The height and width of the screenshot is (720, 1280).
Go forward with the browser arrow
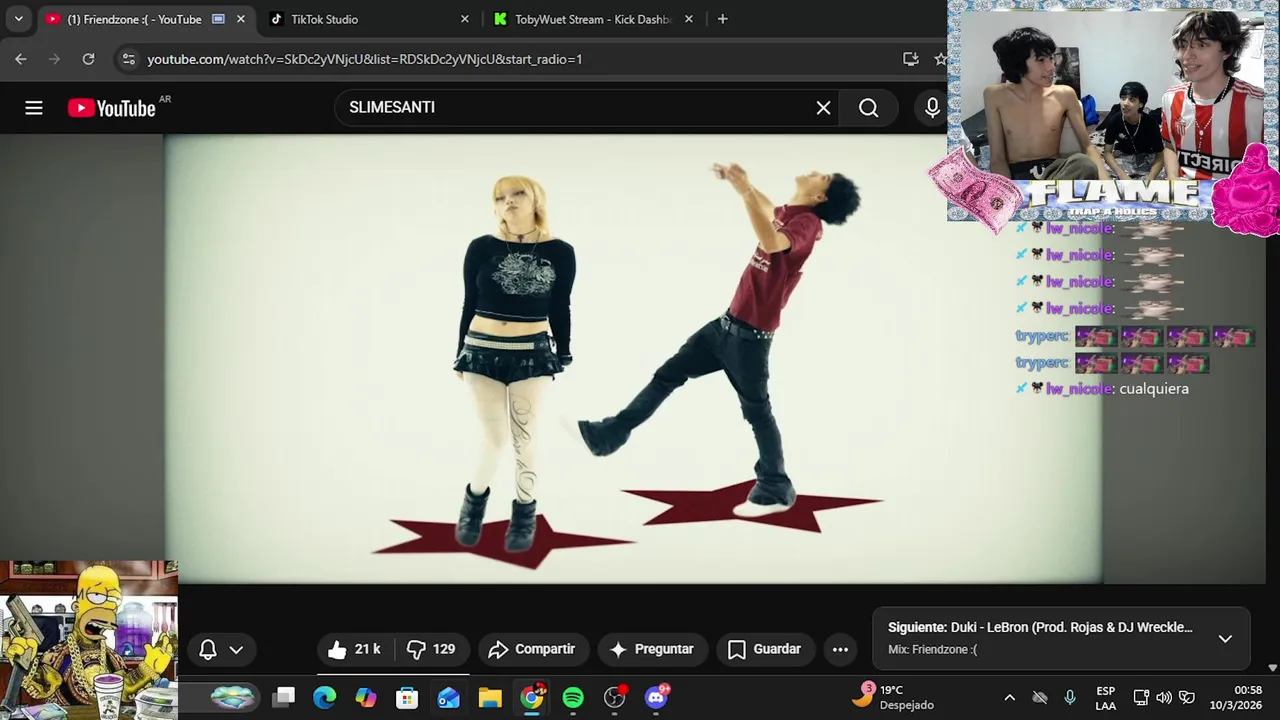click(x=55, y=59)
